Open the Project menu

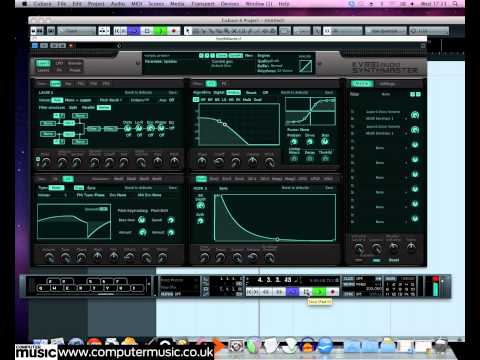tap(96, 4)
